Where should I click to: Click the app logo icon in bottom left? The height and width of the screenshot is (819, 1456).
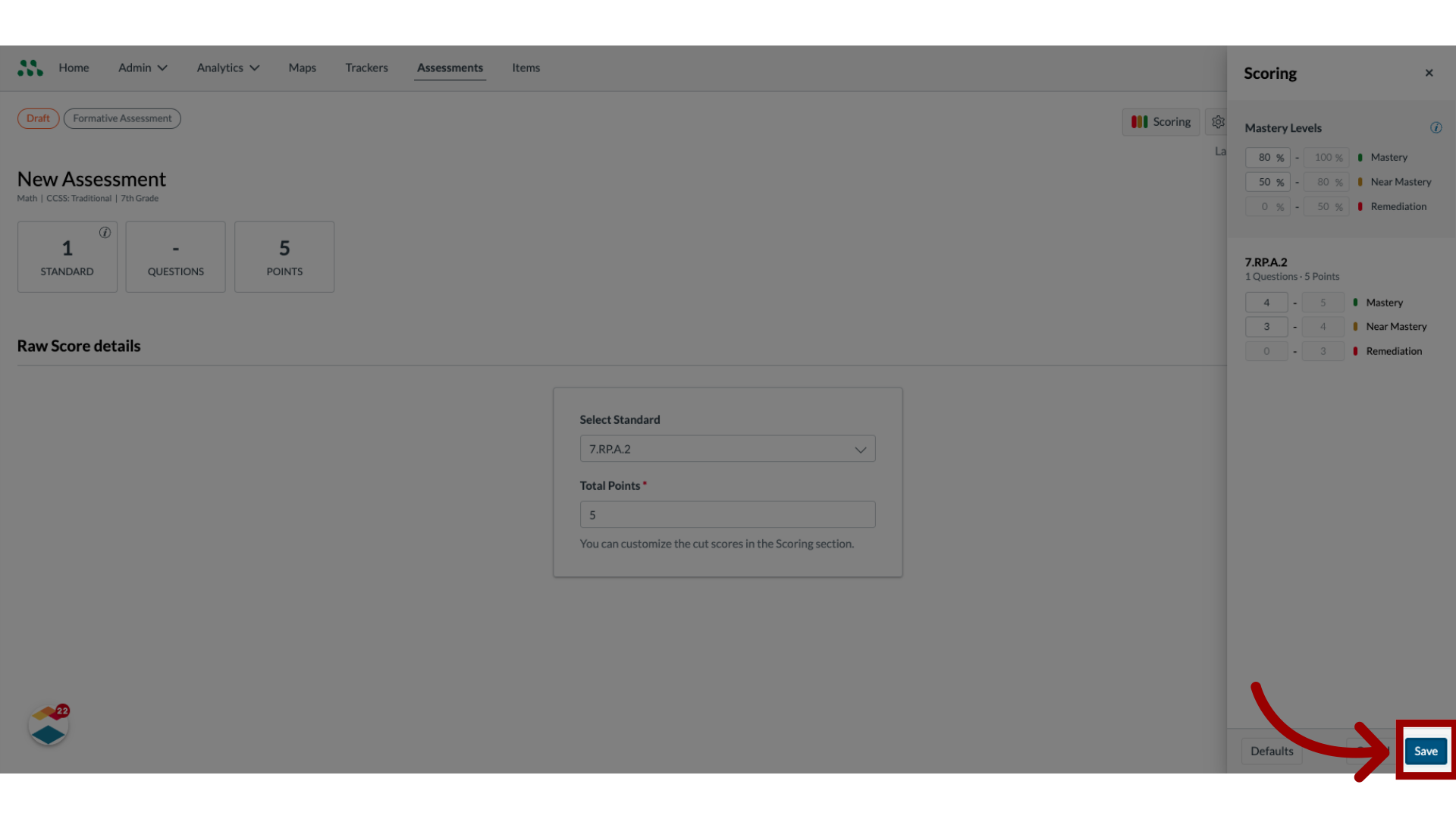click(x=47, y=724)
